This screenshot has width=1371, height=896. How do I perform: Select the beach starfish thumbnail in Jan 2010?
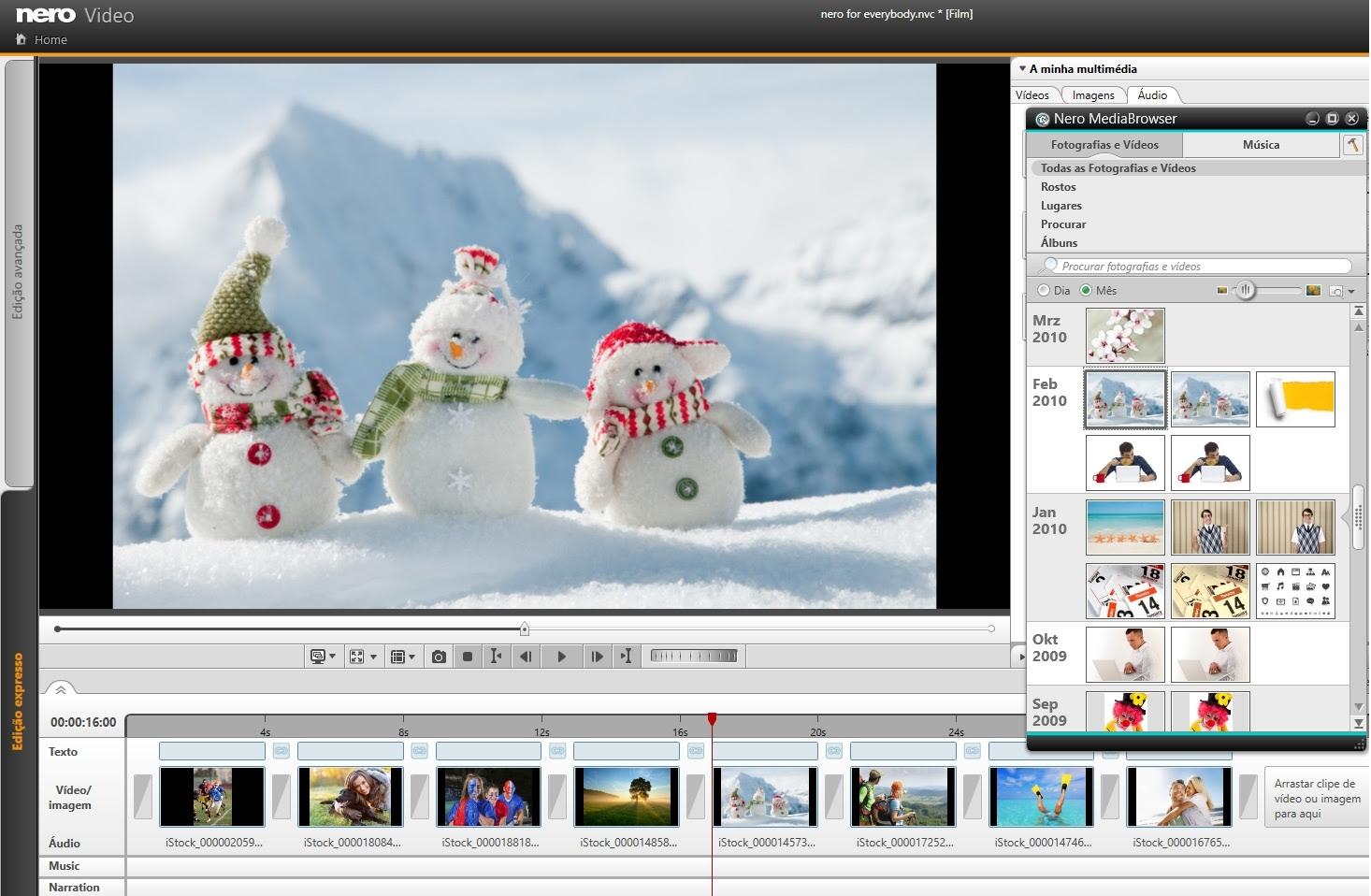(1125, 527)
